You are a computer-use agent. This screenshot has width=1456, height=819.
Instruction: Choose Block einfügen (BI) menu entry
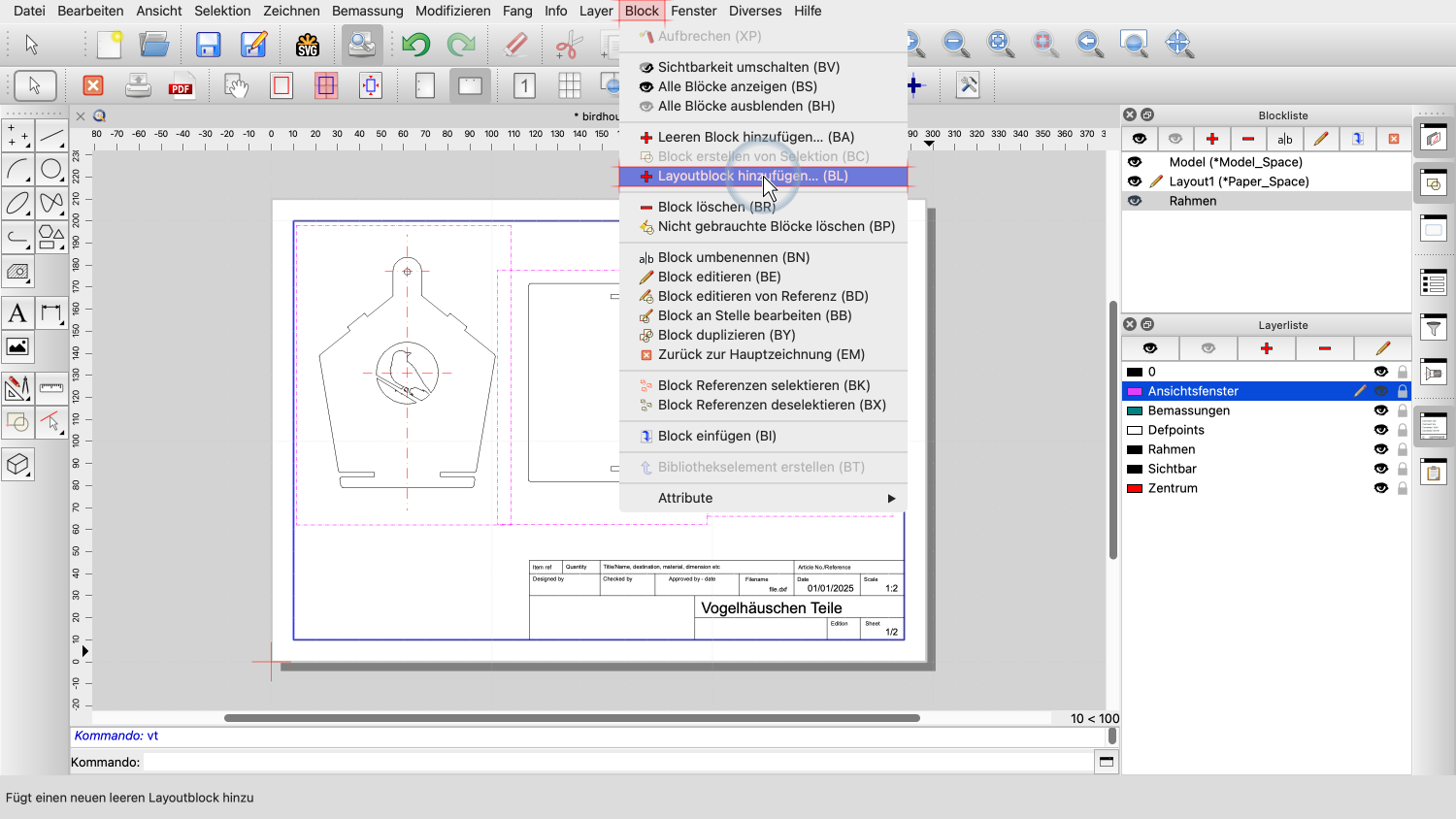click(x=716, y=436)
